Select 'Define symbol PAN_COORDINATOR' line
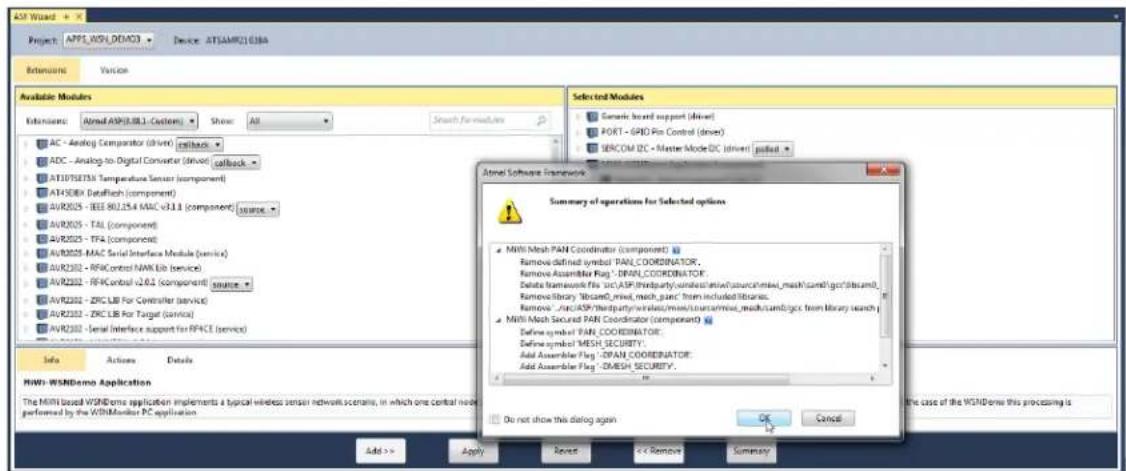 tap(590, 332)
